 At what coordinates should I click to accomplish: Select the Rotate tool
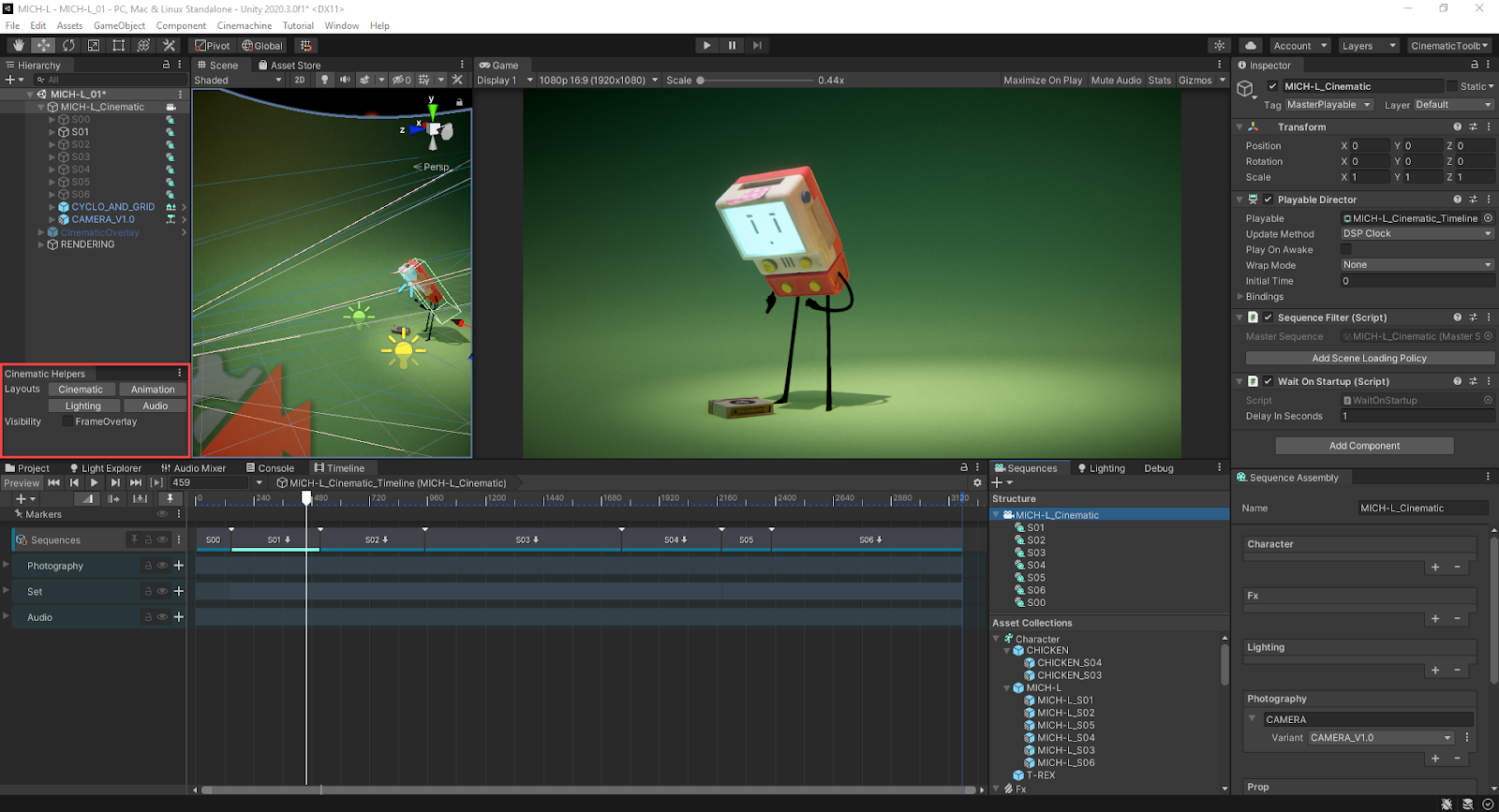[68, 45]
